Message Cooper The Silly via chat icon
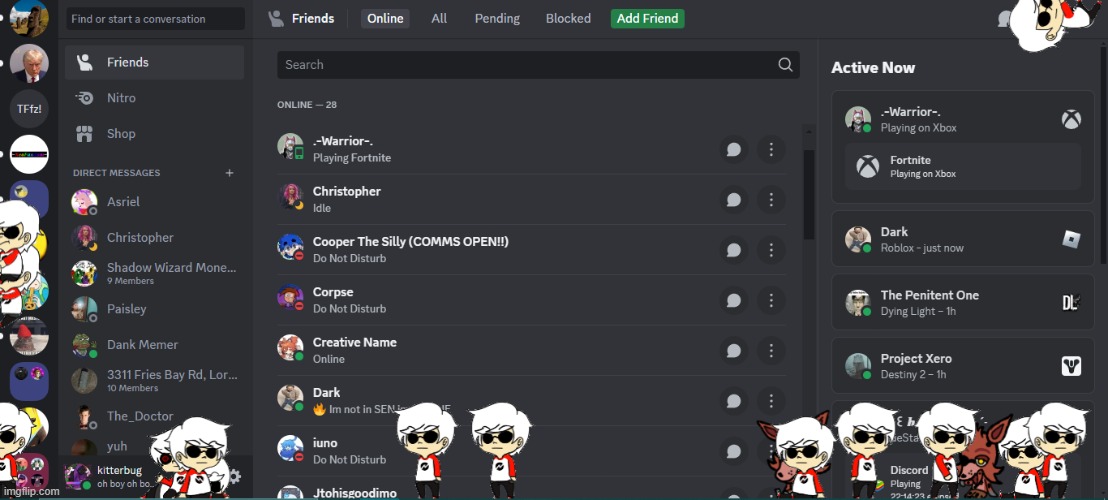Image resolution: width=1108 pixels, height=500 pixels. point(733,250)
